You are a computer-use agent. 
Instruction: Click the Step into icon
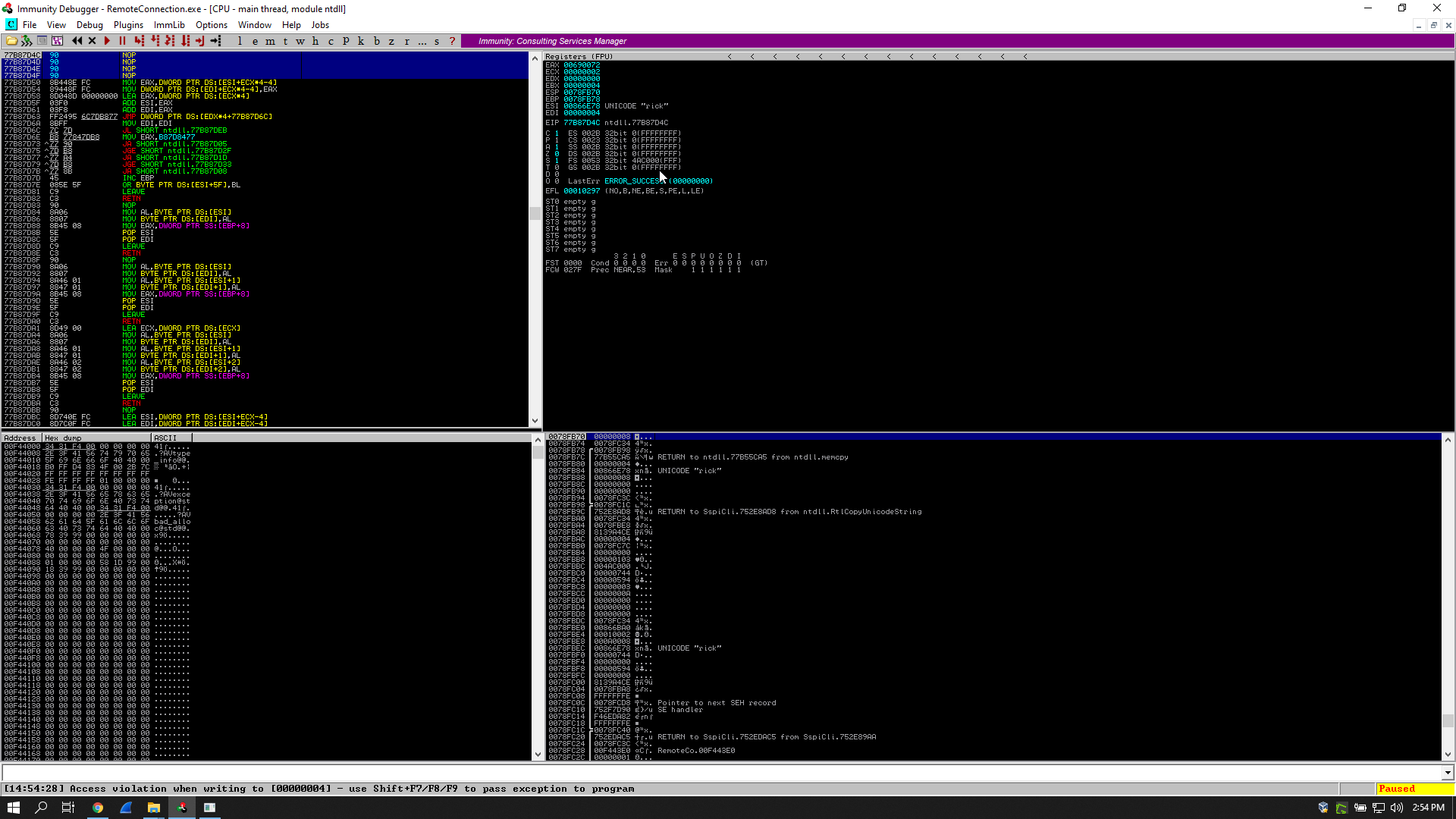[x=139, y=41]
